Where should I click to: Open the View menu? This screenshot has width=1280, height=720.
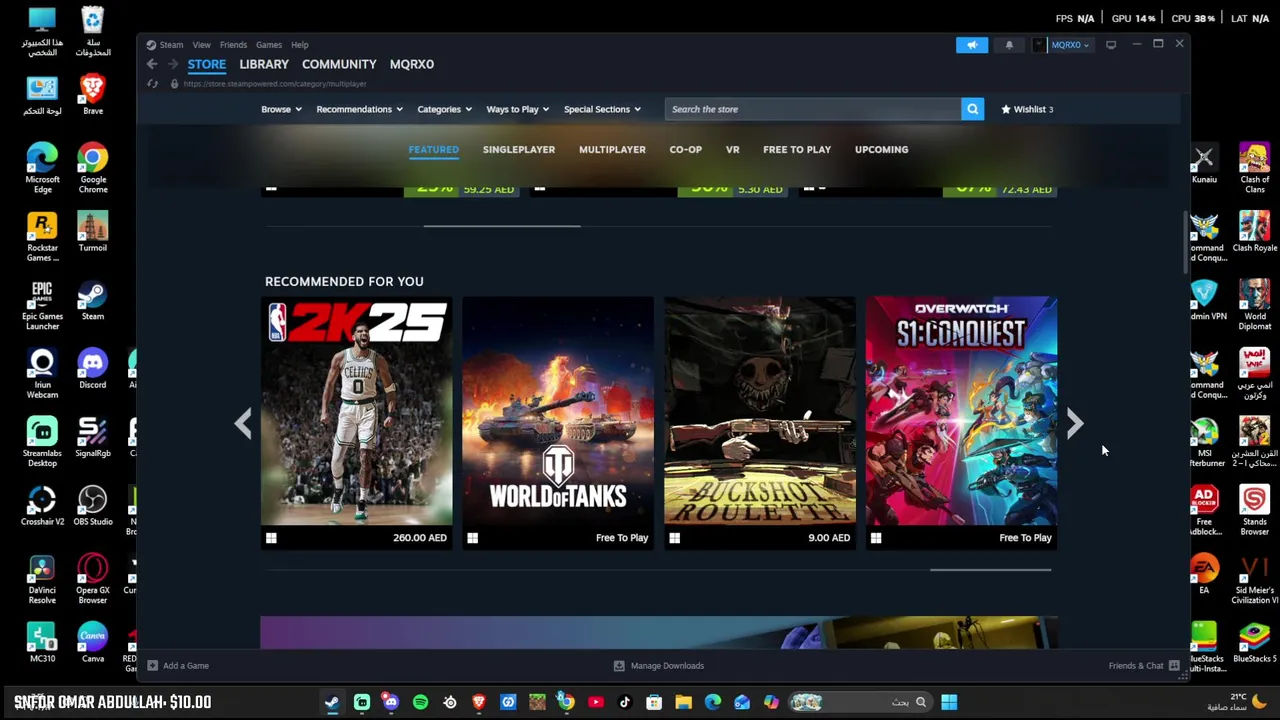click(201, 44)
